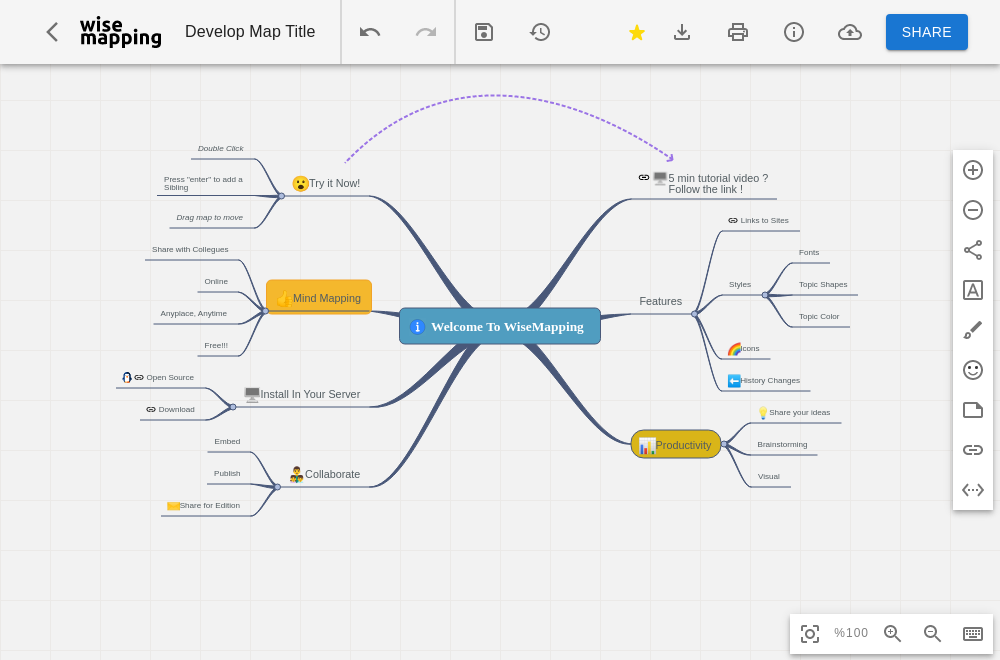This screenshot has height=660, width=1000.
Task: Select the History Changes subtopic
Action: [x=770, y=381]
